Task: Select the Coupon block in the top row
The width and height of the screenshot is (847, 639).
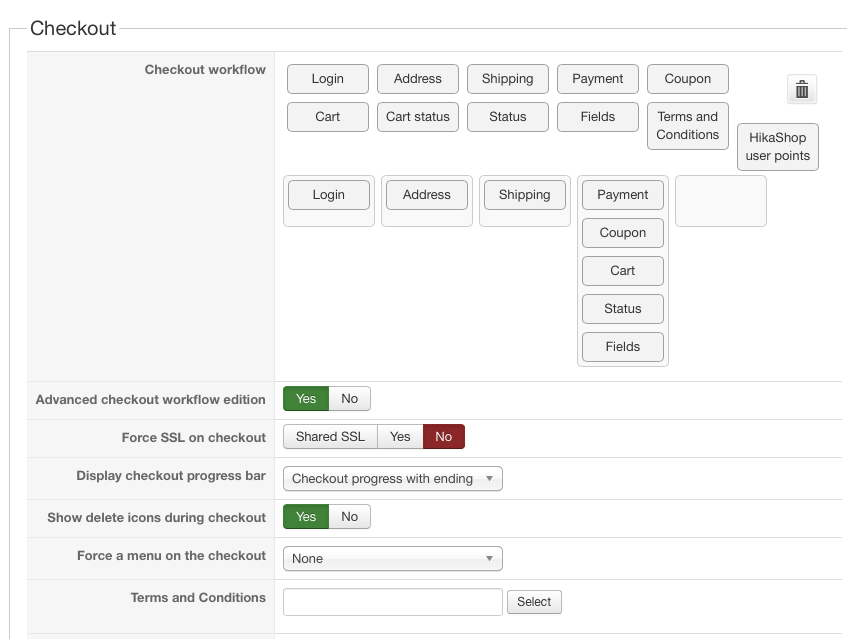Action: tap(688, 79)
